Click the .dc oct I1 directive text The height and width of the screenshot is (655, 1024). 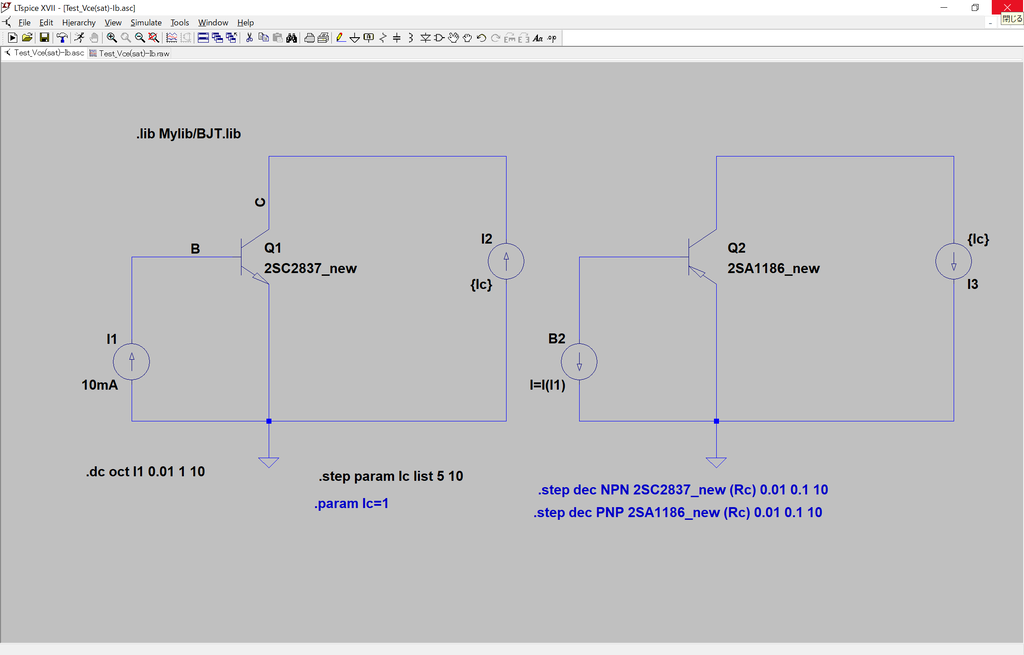146,471
